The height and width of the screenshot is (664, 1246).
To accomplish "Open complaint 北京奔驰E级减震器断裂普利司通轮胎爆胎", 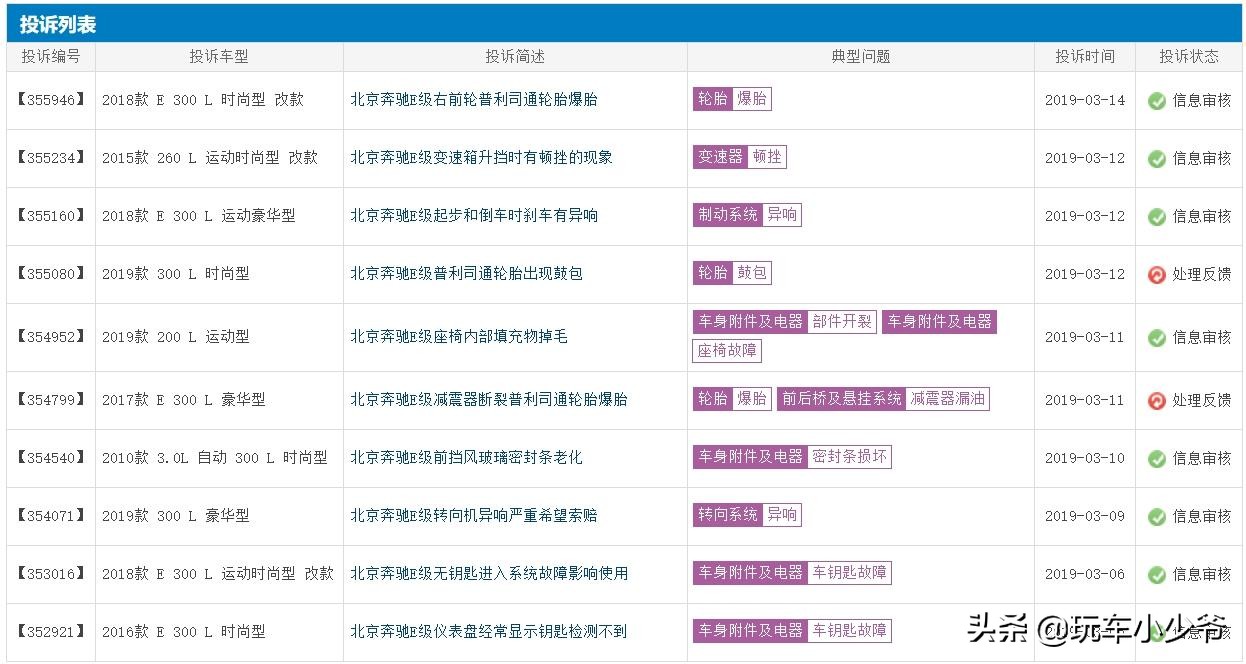I will (489, 400).
